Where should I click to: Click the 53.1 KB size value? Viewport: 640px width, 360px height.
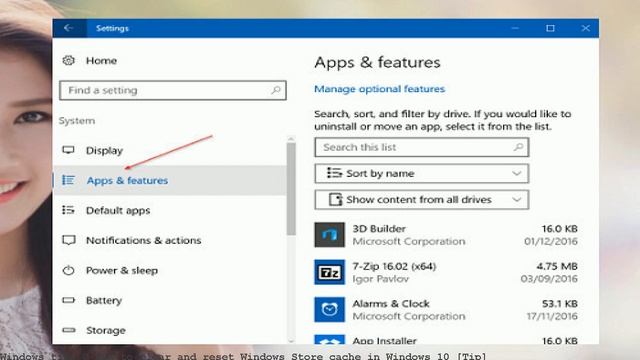(560, 304)
